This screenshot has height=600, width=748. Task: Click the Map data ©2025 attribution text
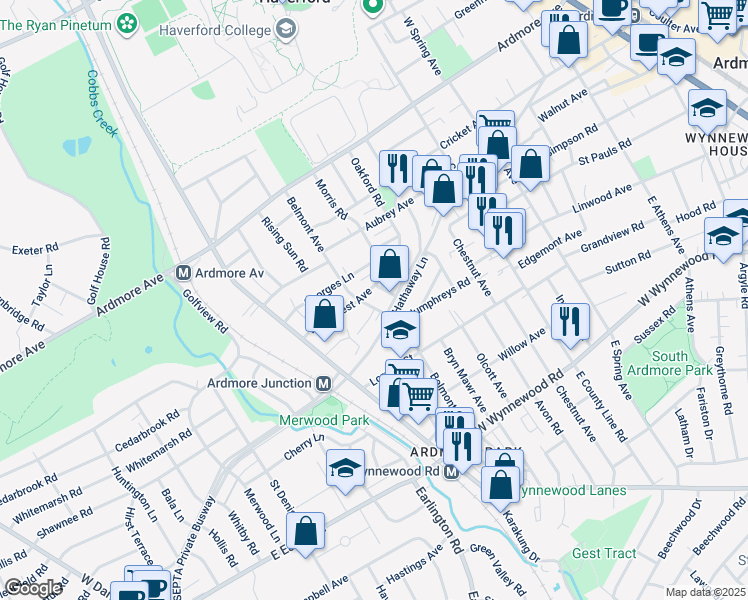click(705, 593)
